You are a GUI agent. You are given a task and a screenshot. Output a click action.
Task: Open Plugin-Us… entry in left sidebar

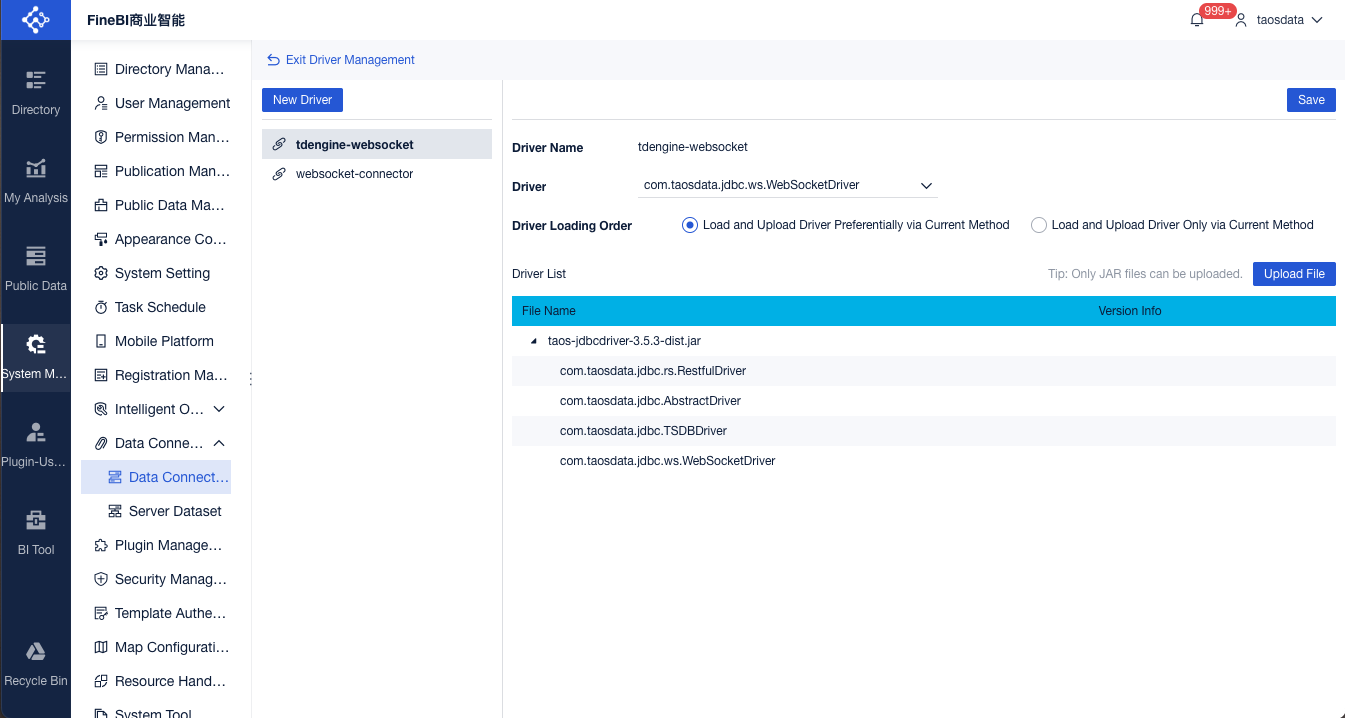click(x=36, y=446)
